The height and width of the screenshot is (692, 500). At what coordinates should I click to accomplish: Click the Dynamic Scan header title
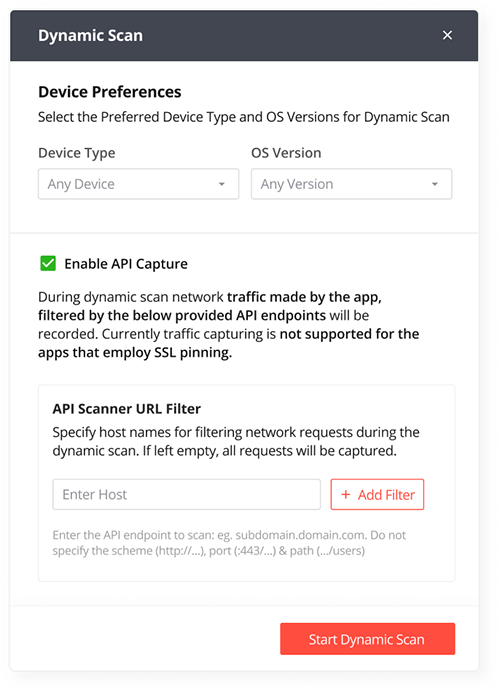pyautogui.click(x=90, y=36)
